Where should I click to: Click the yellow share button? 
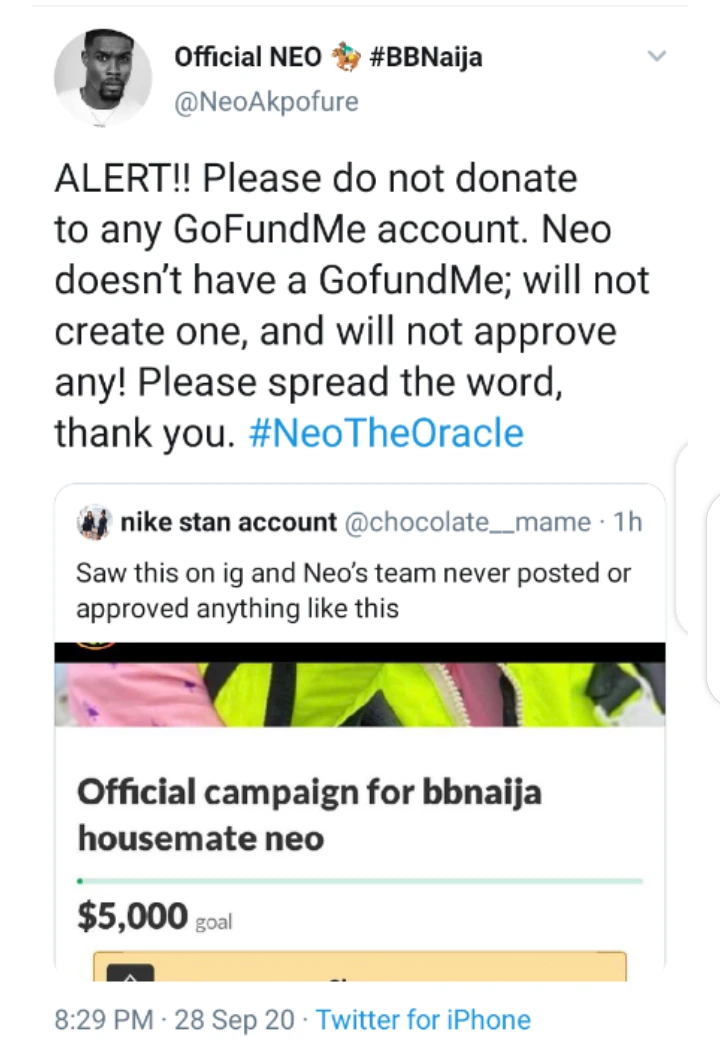click(x=360, y=967)
